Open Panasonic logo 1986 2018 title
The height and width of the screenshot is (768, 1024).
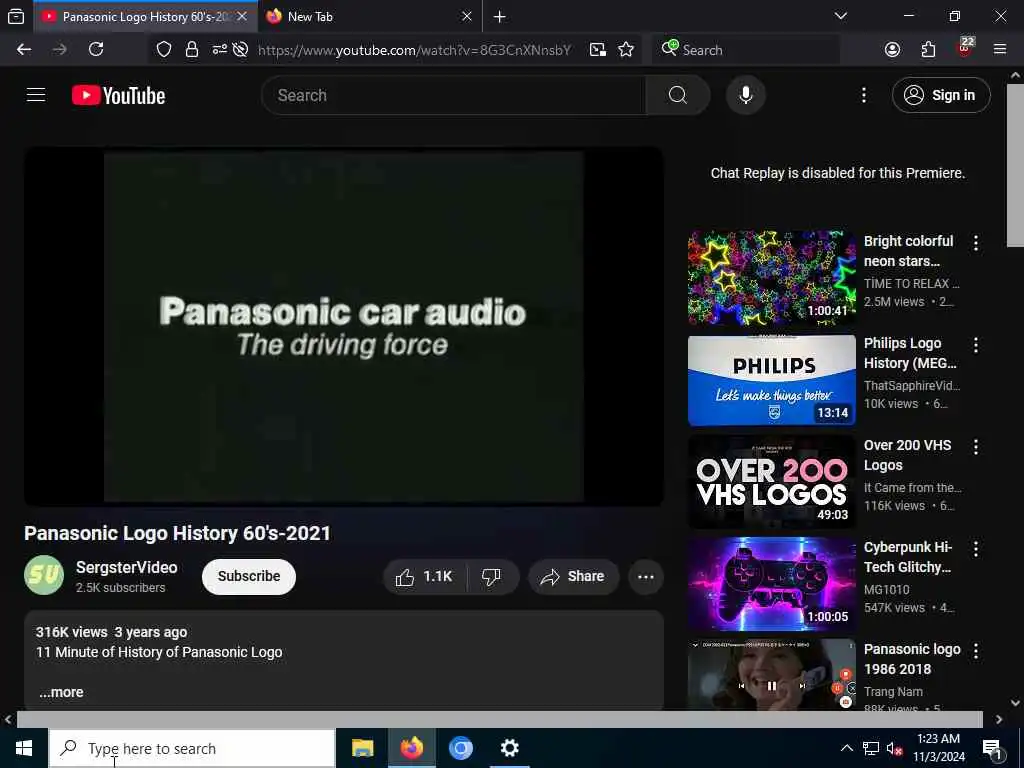coord(912,659)
